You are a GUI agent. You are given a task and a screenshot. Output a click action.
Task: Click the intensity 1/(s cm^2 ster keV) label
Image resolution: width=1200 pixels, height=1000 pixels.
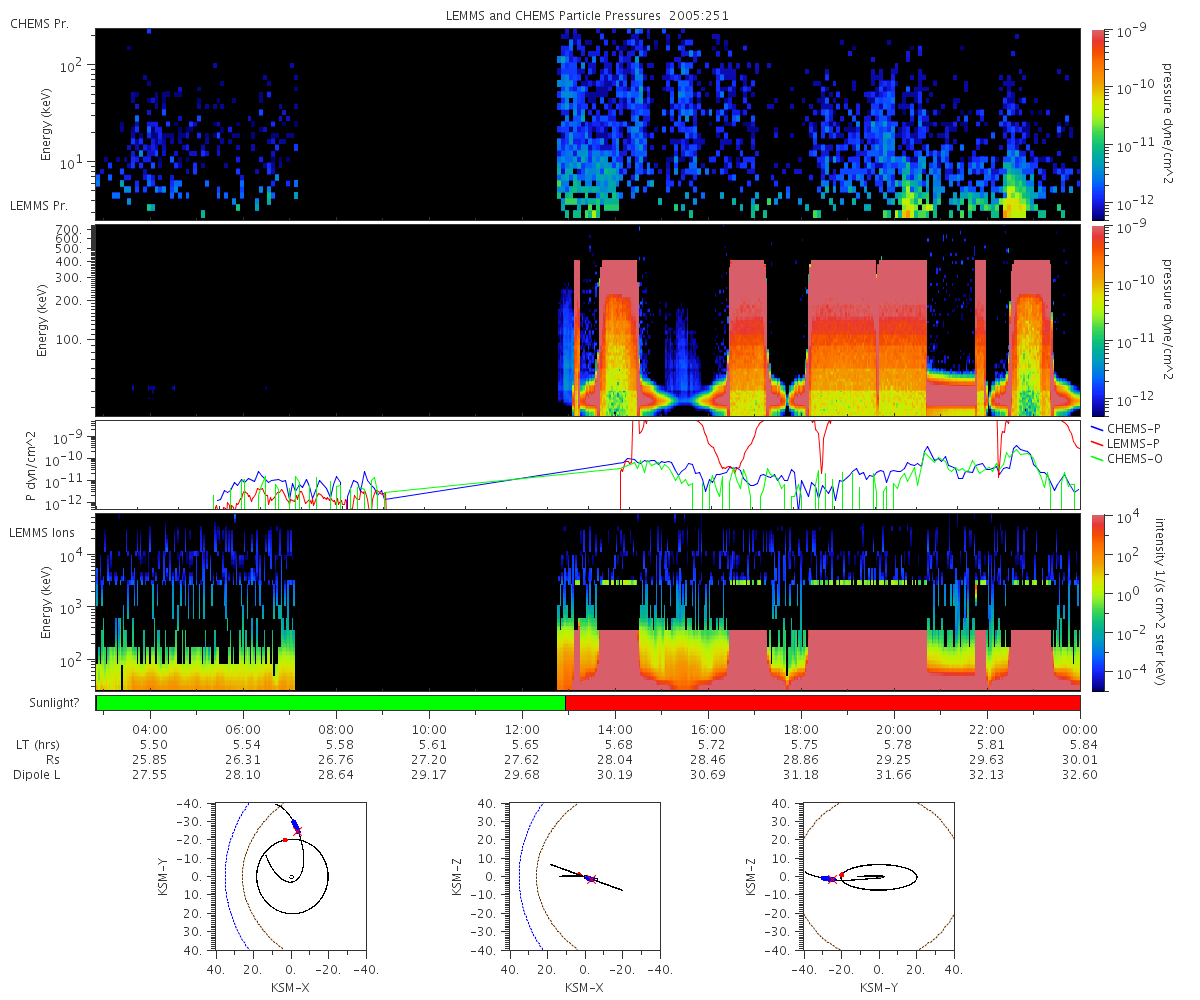1160,602
